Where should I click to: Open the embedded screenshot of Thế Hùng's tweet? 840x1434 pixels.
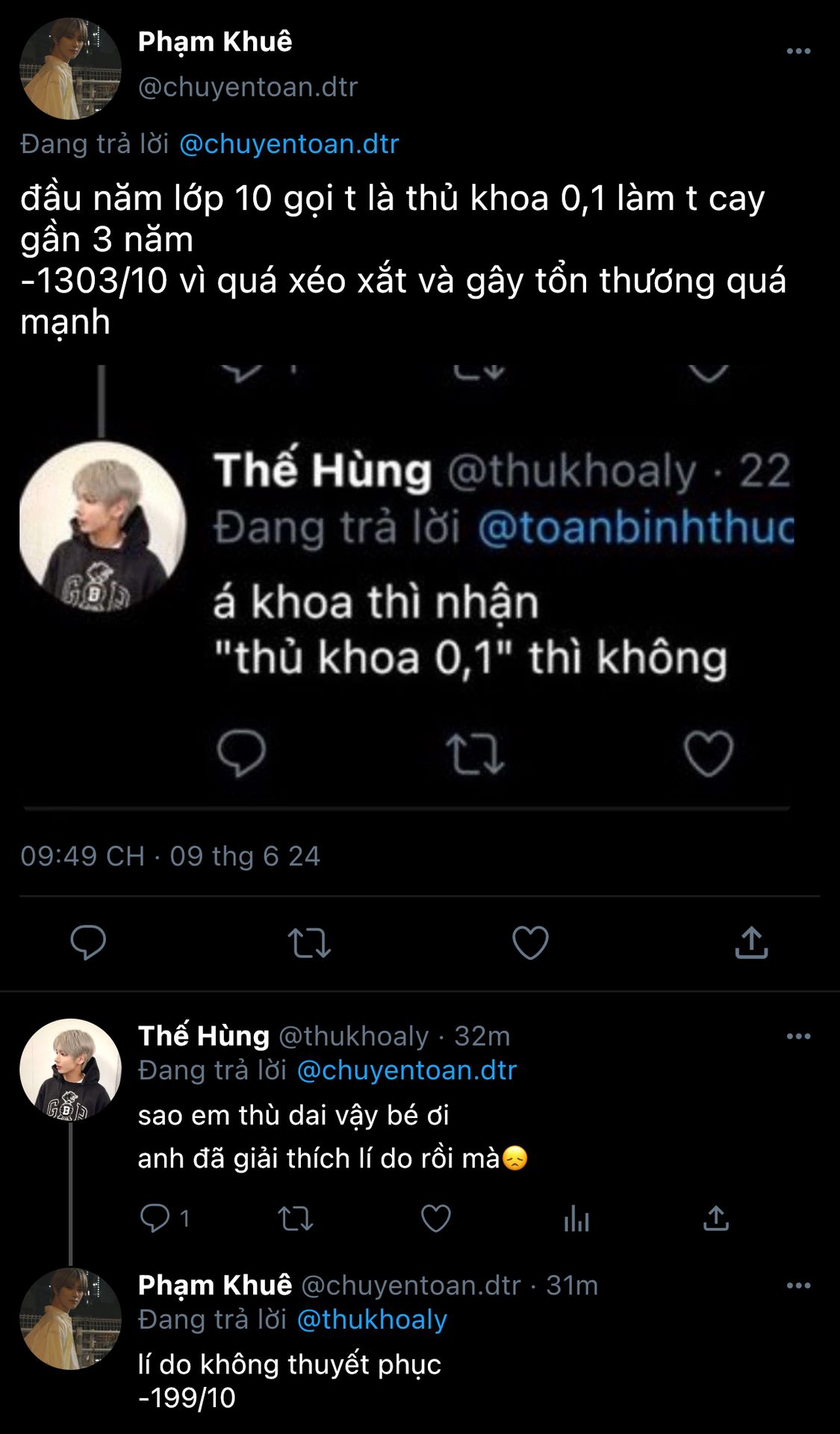pyautogui.click(x=407, y=588)
